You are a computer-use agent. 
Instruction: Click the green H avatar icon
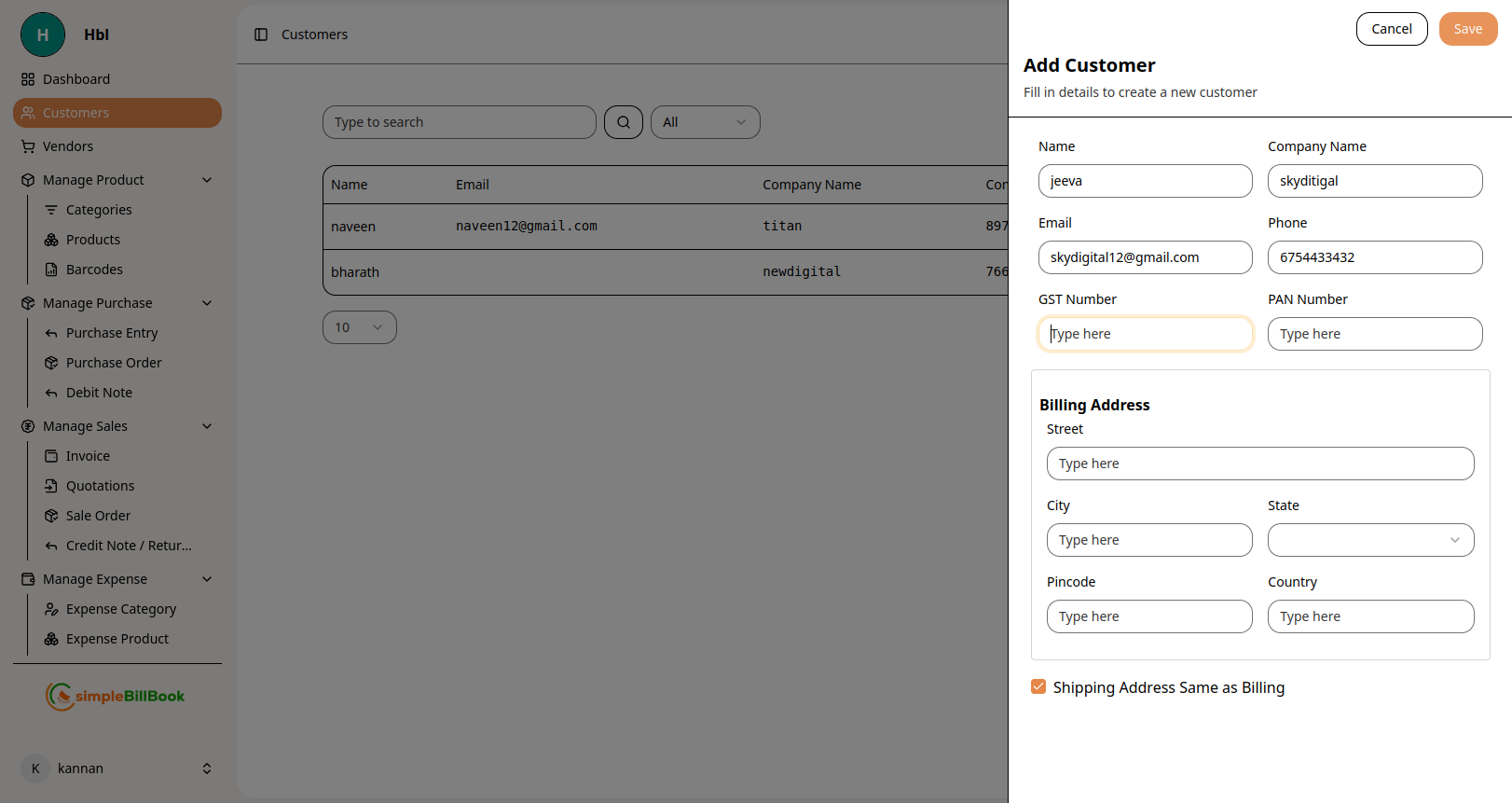tap(43, 35)
